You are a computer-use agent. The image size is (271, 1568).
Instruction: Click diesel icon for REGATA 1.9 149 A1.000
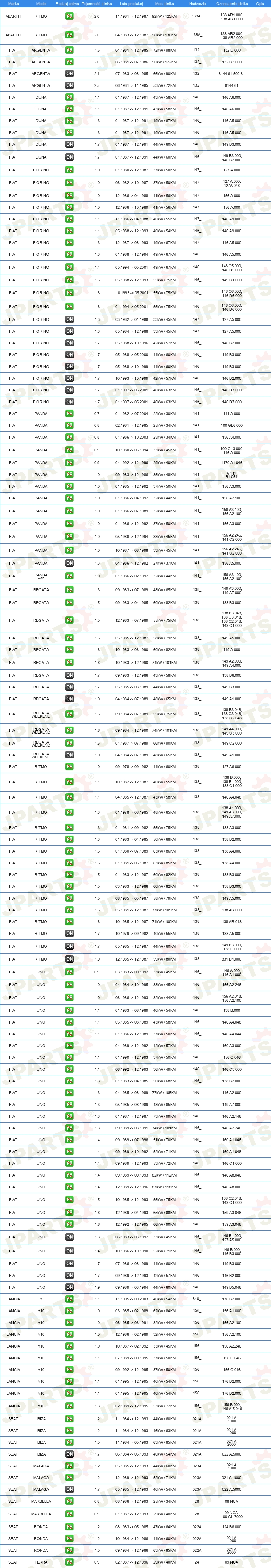click(x=69, y=700)
